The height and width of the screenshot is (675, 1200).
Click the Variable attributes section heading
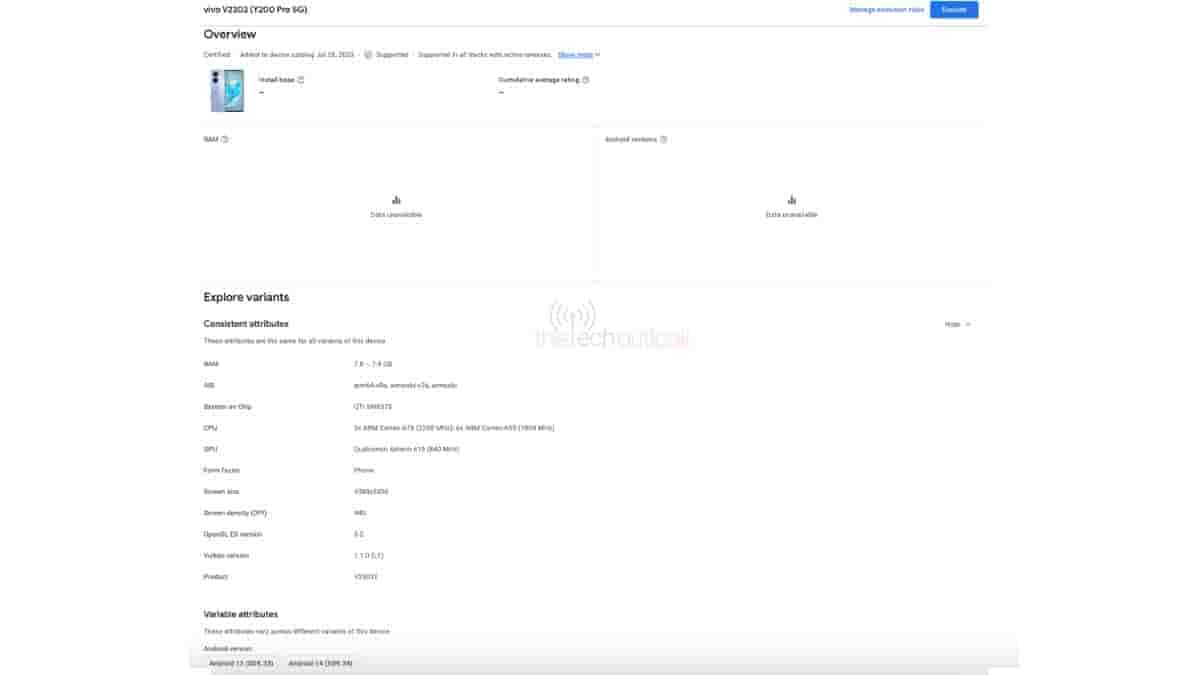(240, 614)
